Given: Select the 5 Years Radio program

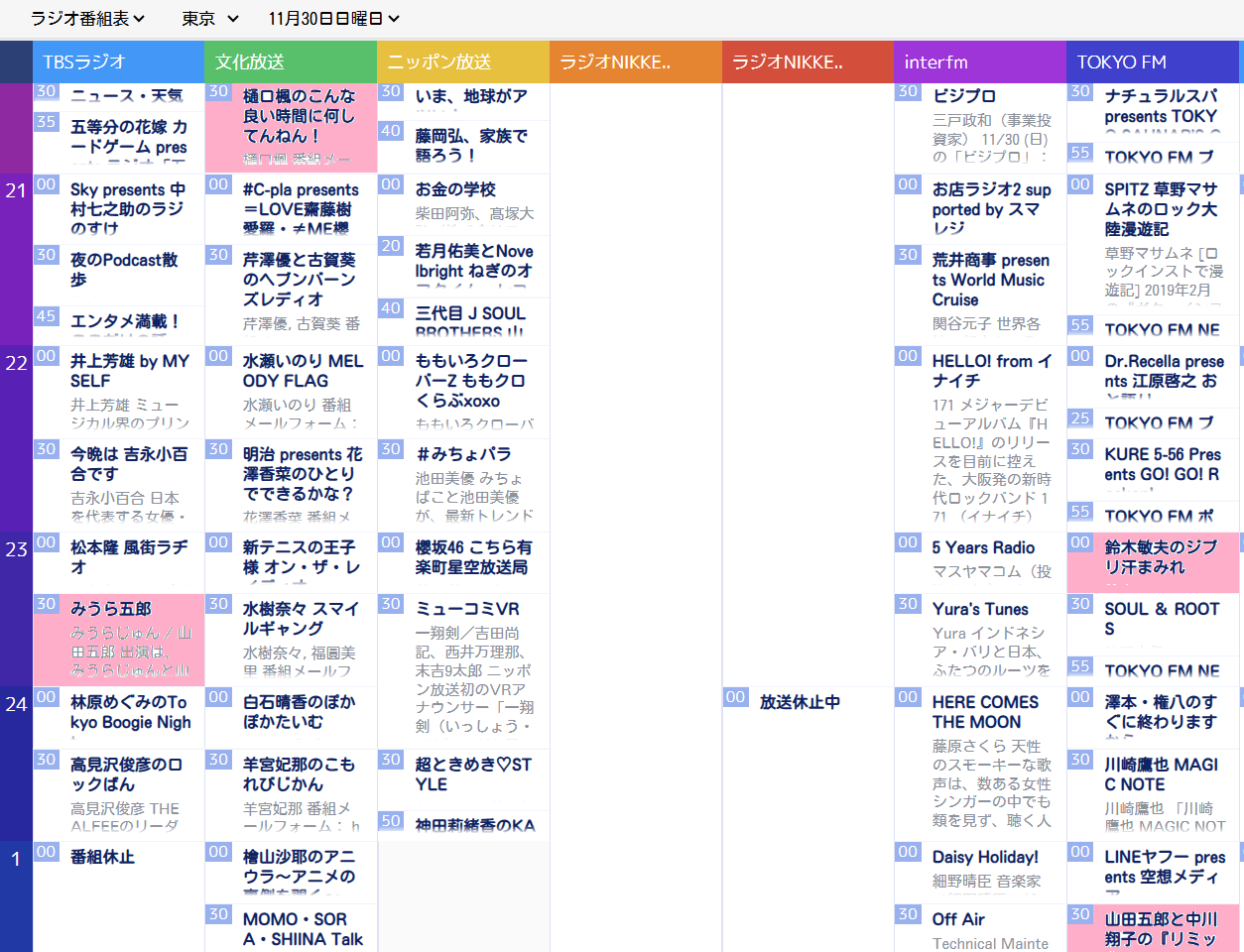Looking at the screenshot, I should point(983,547).
